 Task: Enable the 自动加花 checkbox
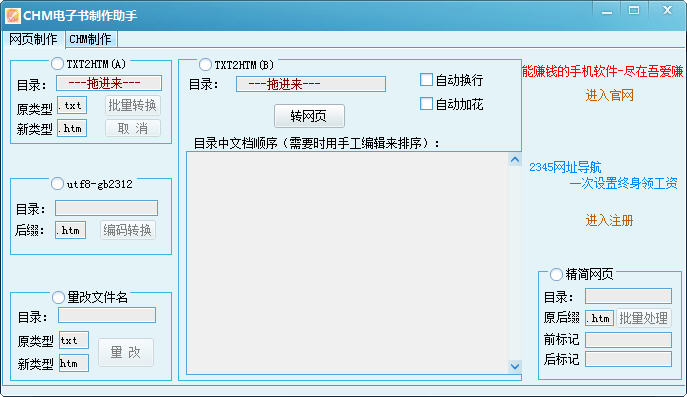click(x=426, y=104)
